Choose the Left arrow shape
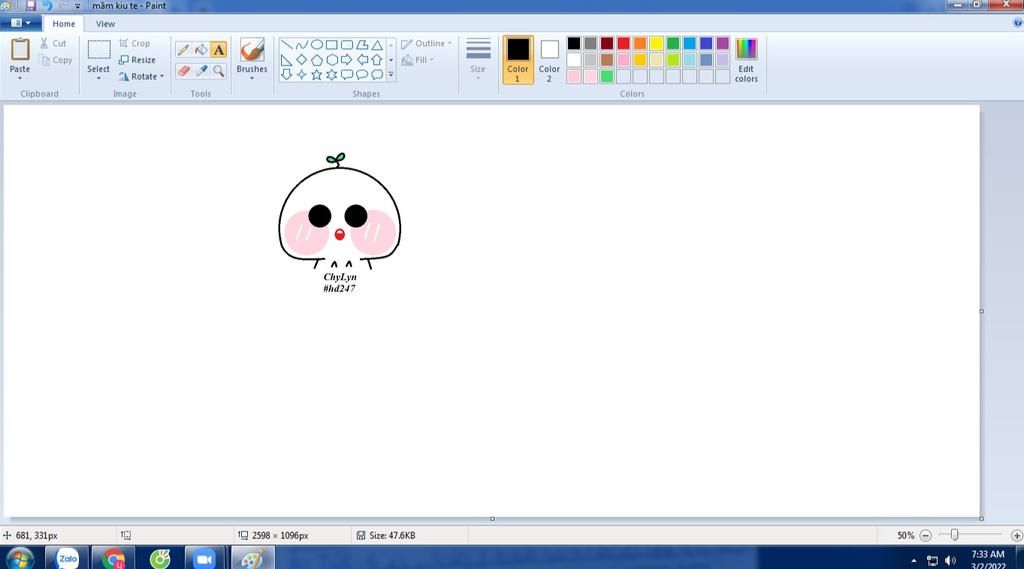Viewport: 1024px width, 569px height. pyautogui.click(x=362, y=60)
